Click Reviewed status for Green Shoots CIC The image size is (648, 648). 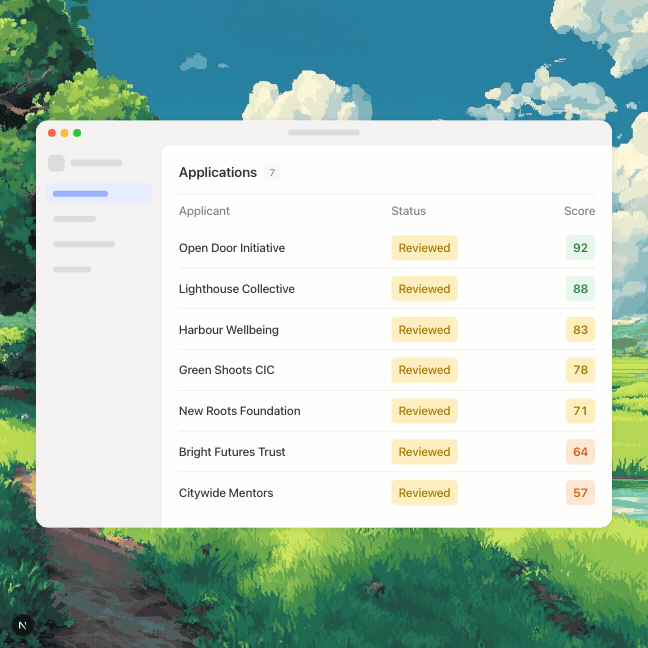coord(424,370)
